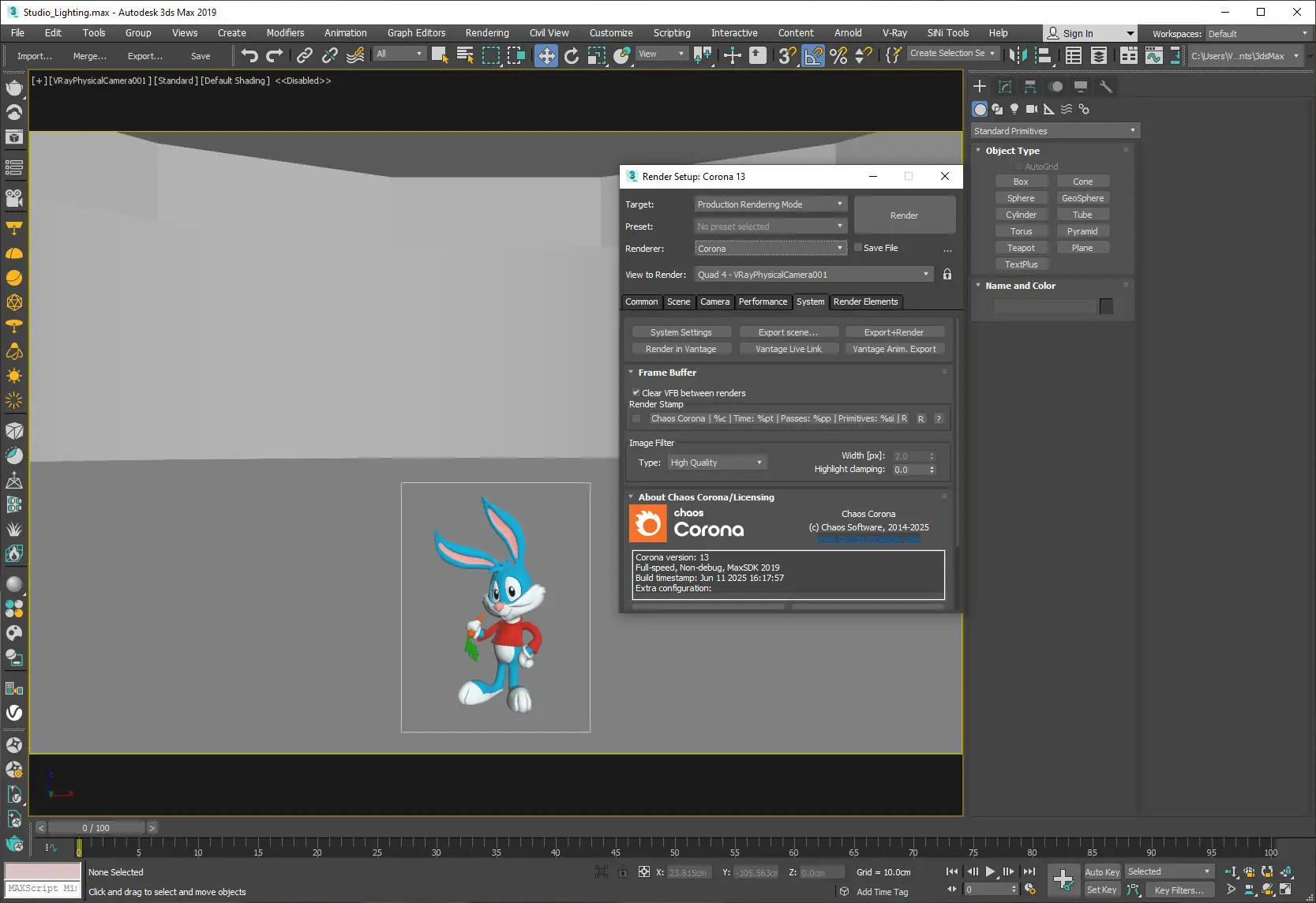Screen dimensions: 1316x903
Task: Open the Rendering menu
Action: (486, 33)
